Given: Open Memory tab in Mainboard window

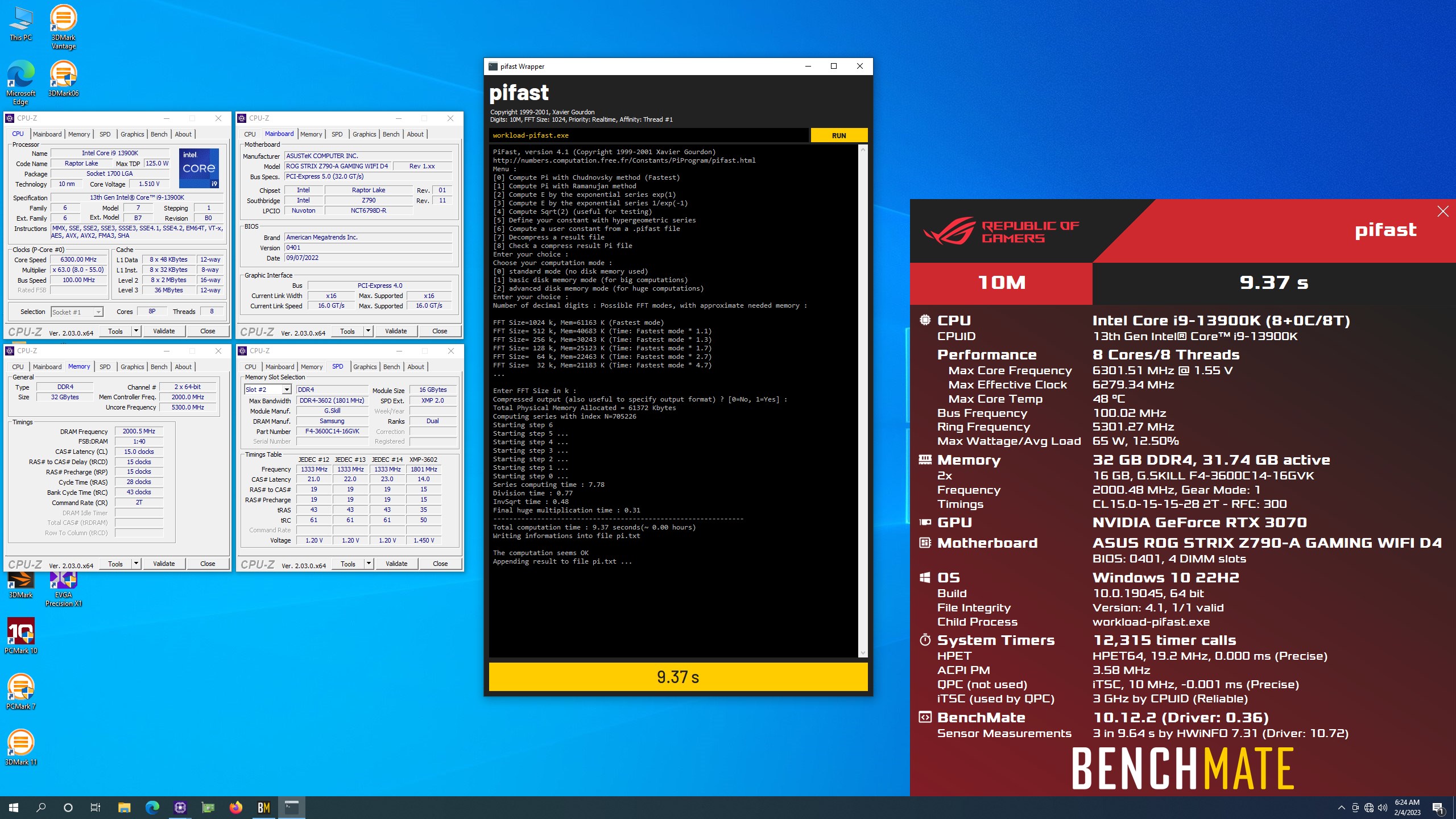Looking at the screenshot, I should [x=311, y=134].
